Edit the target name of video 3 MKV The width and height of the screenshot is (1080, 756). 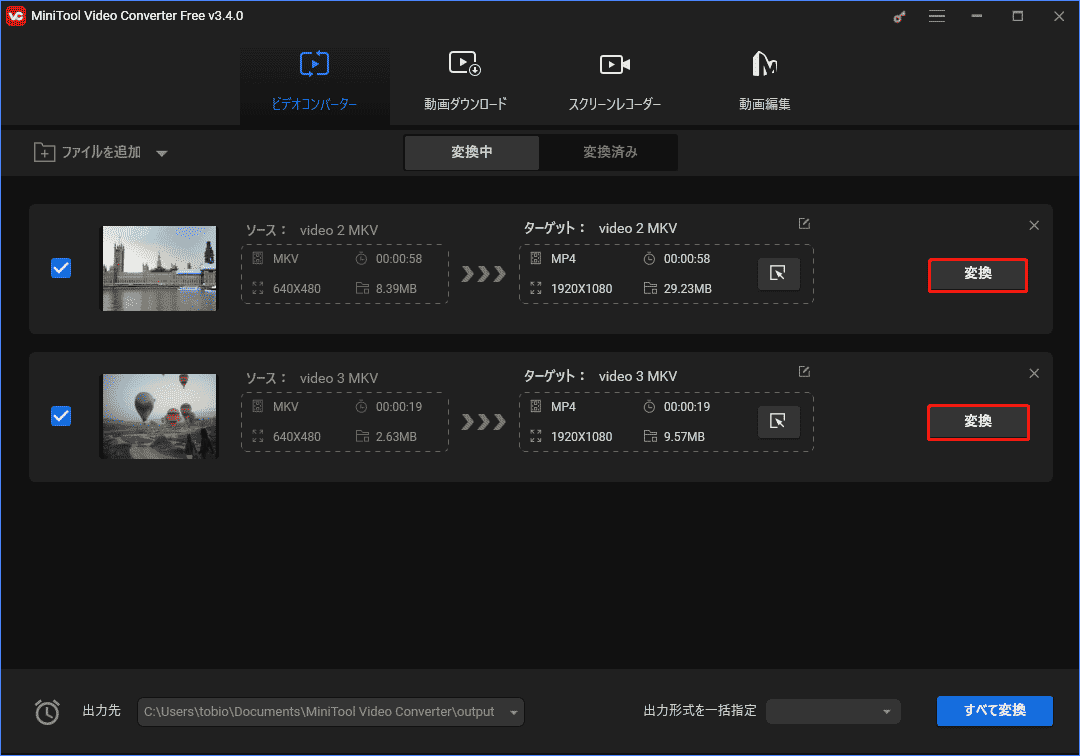(x=804, y=372)
